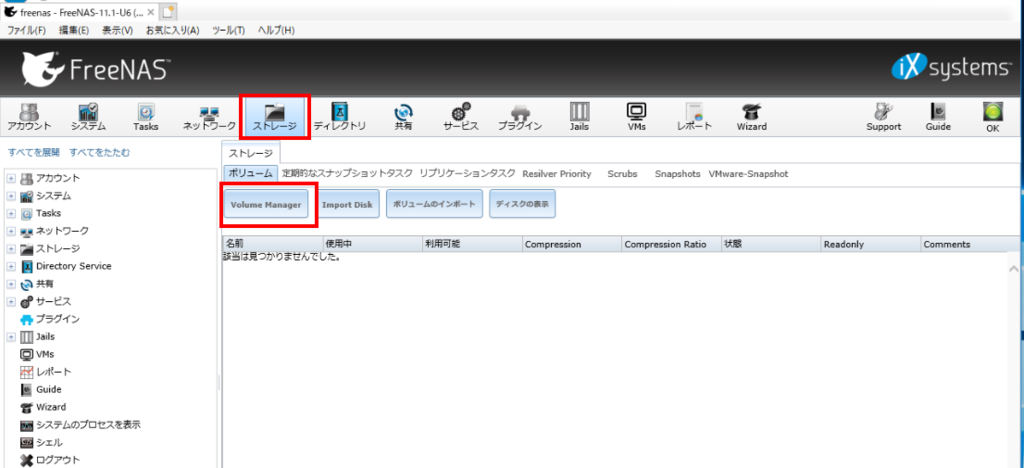
Task: Open the レポート toolbar icon
Action: click(x=694, y=118)
